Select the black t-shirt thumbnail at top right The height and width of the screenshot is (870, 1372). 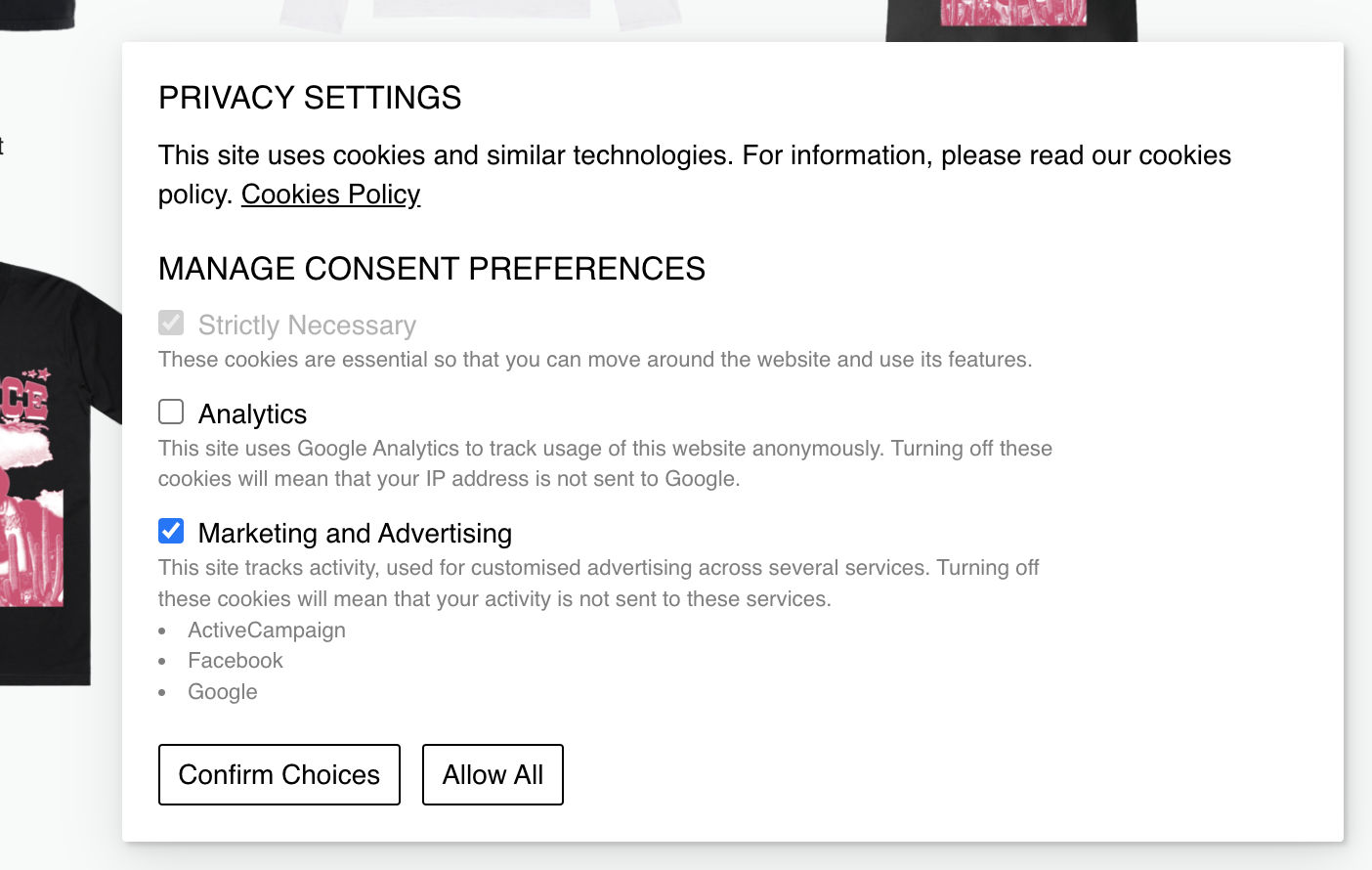click(x=1011, y=18)
